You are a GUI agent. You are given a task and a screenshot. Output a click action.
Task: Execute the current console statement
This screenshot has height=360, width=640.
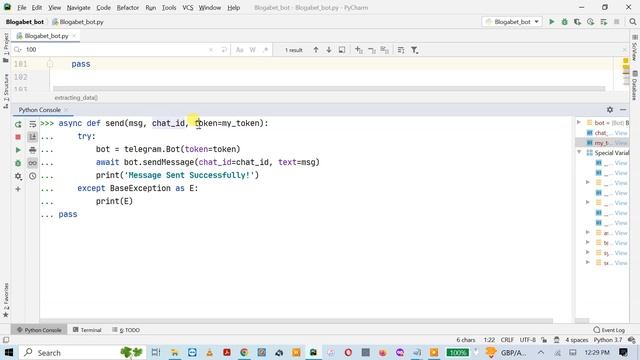(18, 150)
